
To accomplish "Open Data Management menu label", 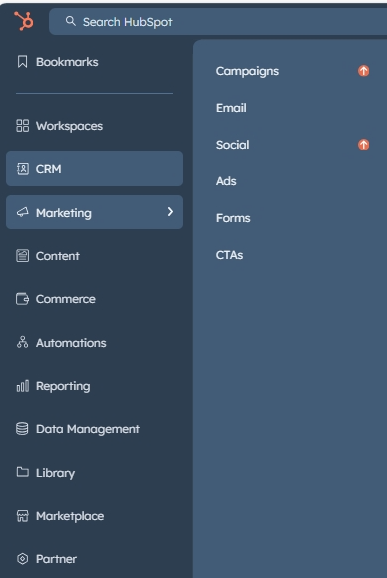I will [88, 429].
